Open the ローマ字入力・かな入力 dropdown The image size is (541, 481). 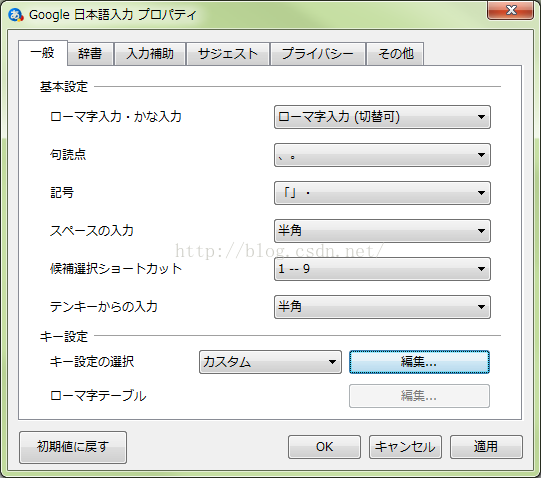pyautogui.click(x=382, y=117)
